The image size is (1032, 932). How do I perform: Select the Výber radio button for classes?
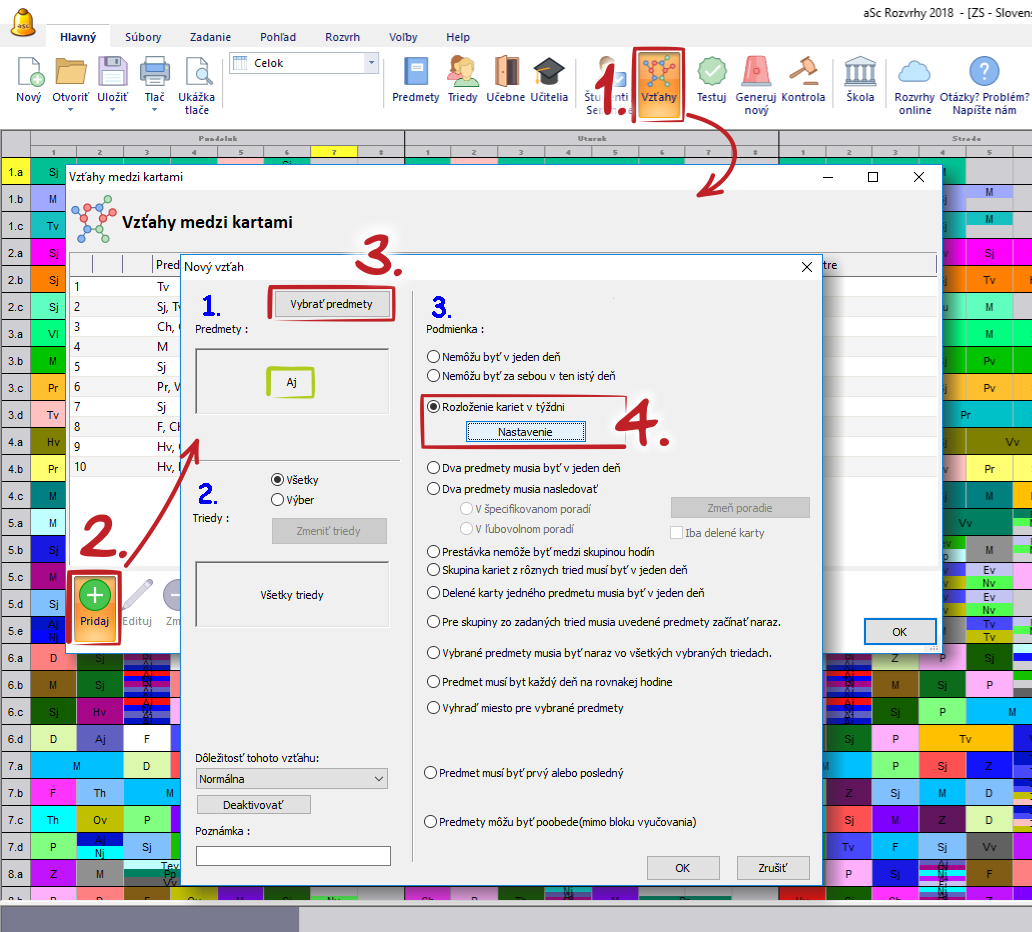point(278,499)
